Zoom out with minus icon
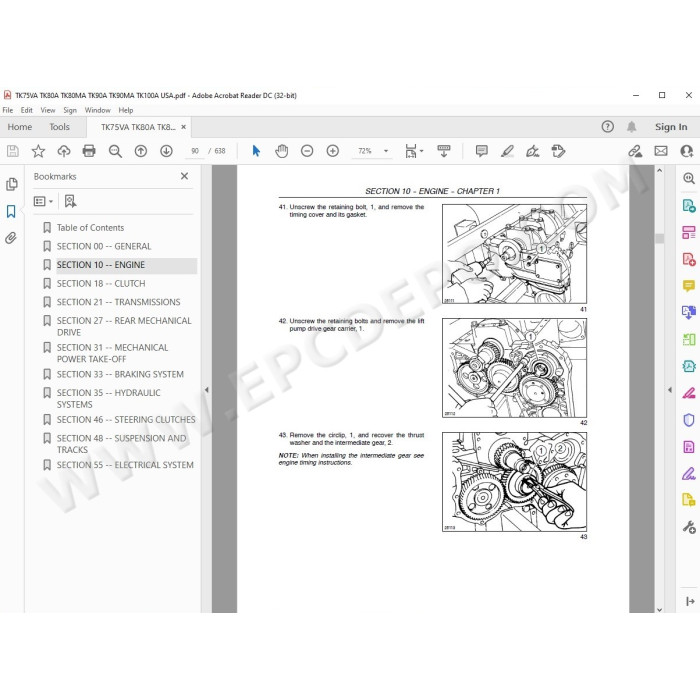This screenshot has width=700, height=700. click(x=307, y=151)
